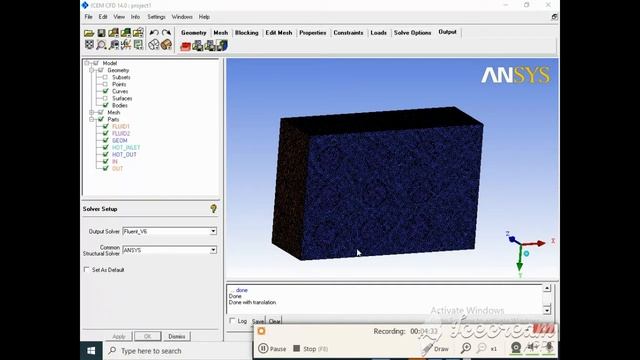Click the recorder webcam icon
640x360 pixels.
(516, 347)
